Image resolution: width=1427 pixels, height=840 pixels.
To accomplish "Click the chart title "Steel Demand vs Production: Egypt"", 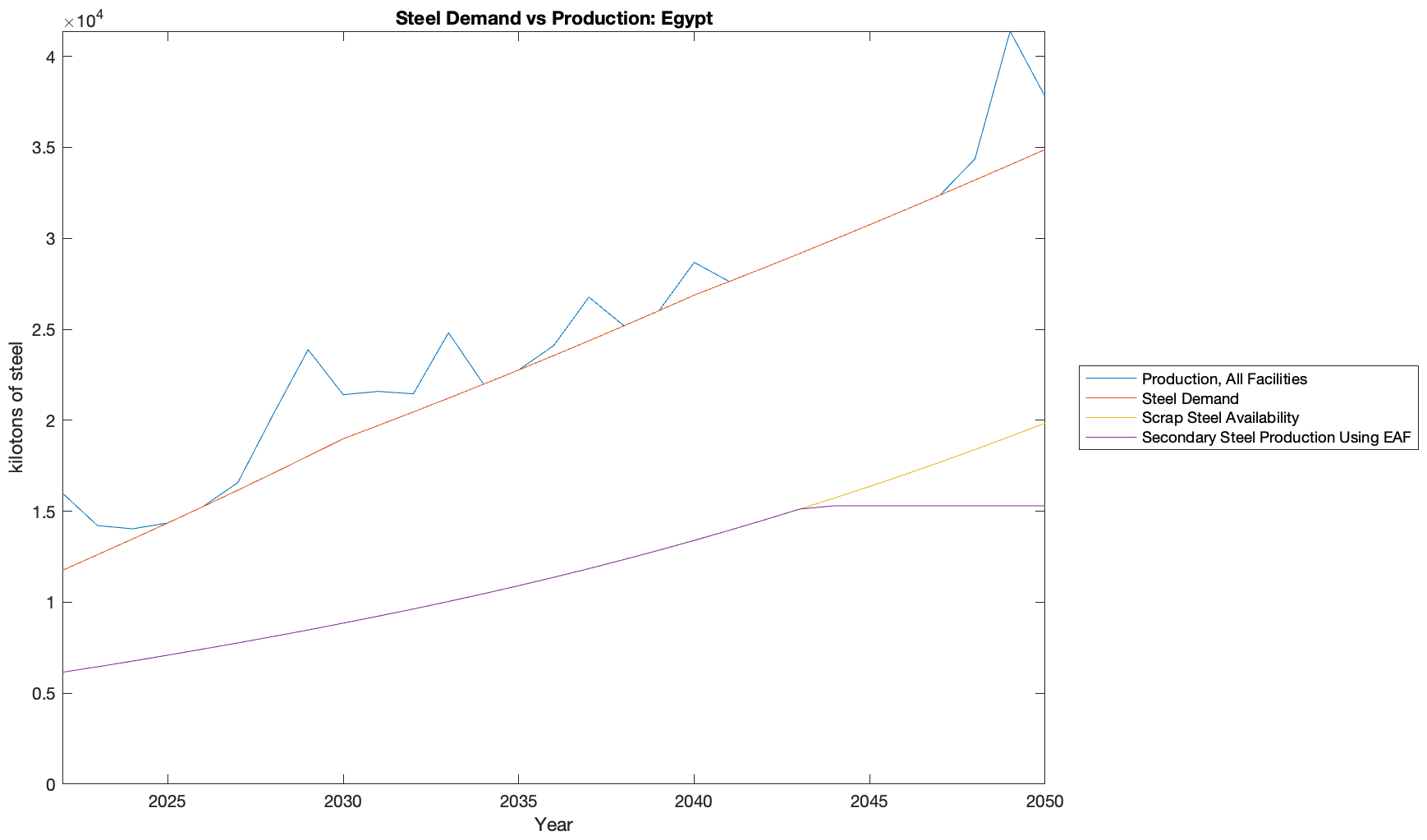I will pos(553,18).
